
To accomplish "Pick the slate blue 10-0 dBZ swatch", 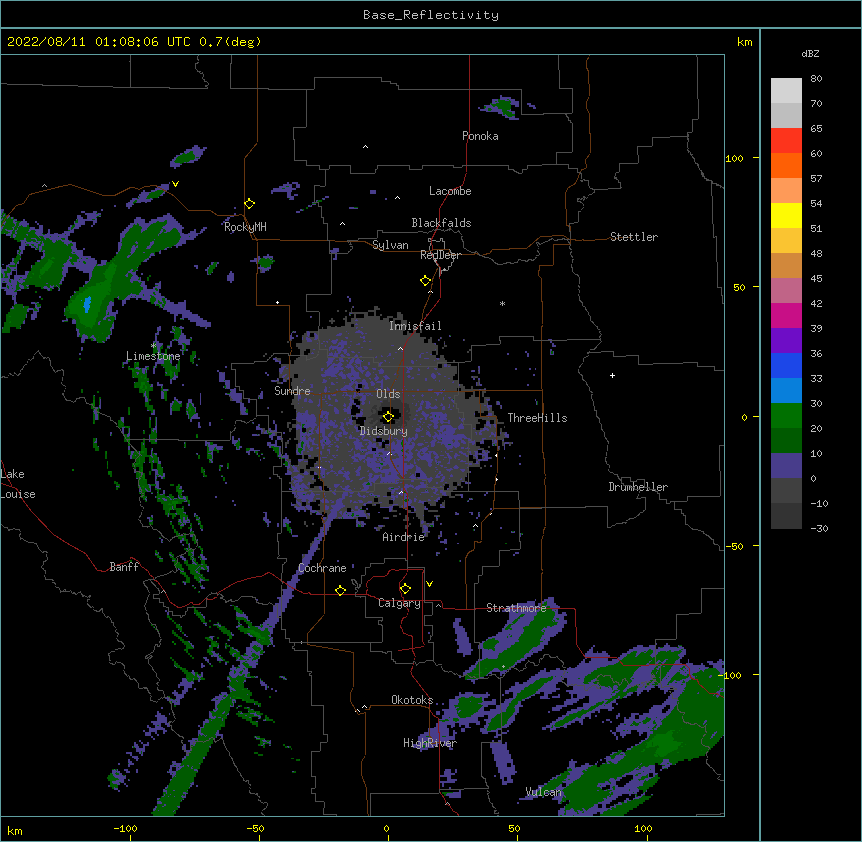I will pos(786,466).
